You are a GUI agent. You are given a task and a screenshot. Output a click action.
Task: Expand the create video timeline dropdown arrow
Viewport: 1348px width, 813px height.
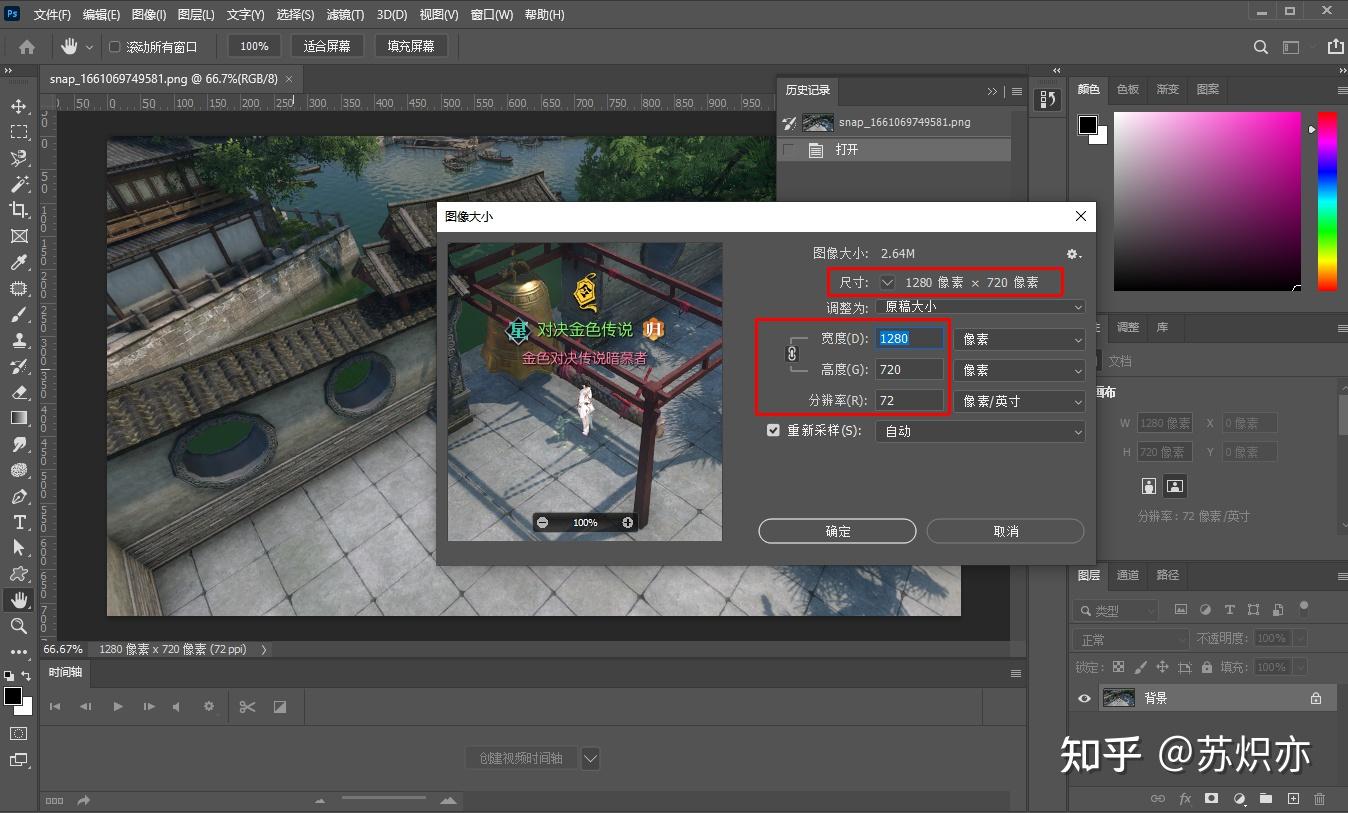click(x=590, y=758)
